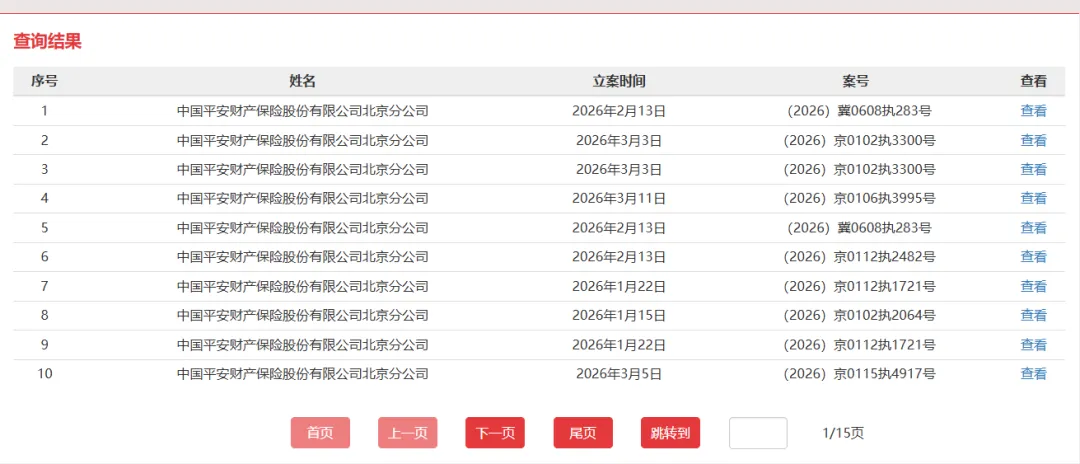Select the company name in row 10
The image size is (1080, 464).
coord(302,374)
